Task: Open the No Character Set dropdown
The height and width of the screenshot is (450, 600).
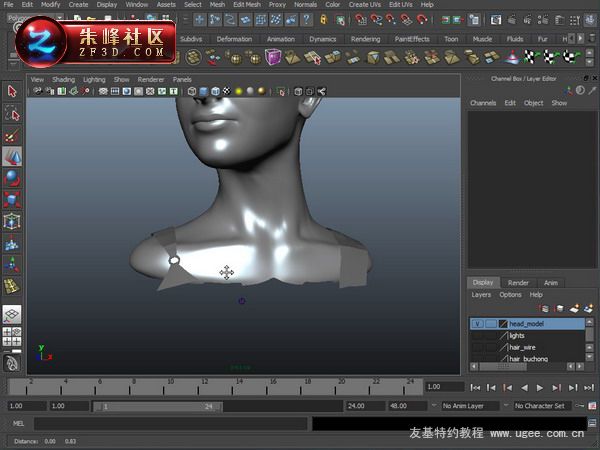Action: [542, 406]
